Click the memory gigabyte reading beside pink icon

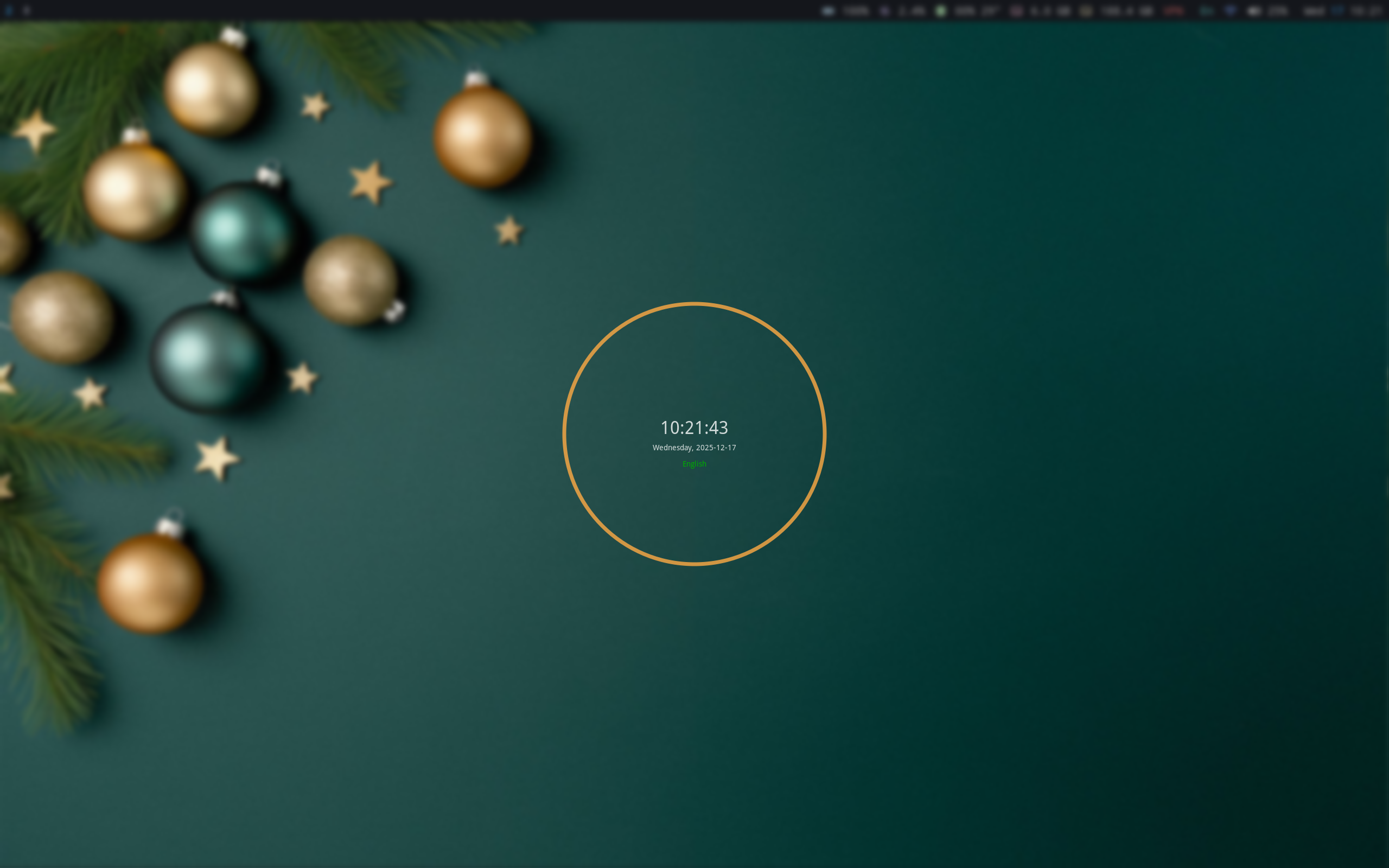click(1050, 11)
